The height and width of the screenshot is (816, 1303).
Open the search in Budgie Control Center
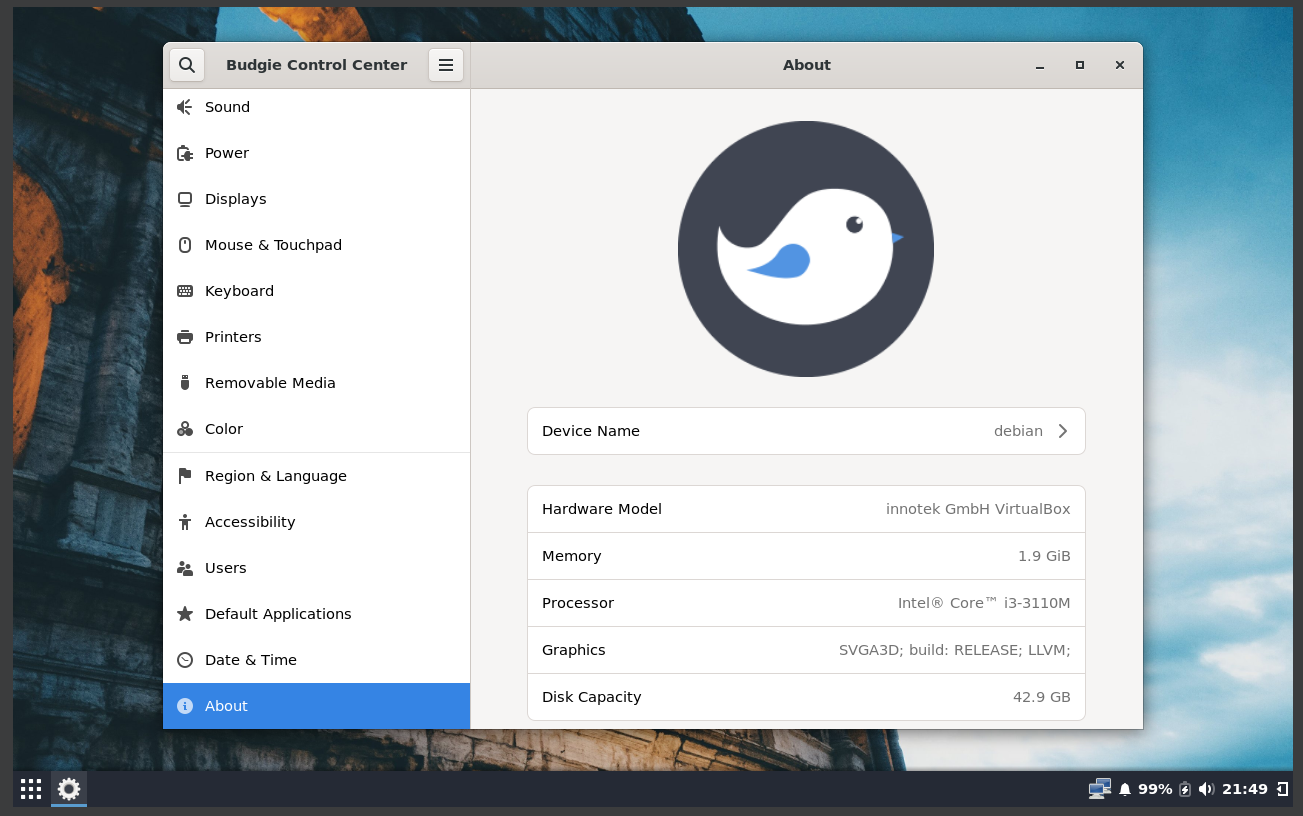[x=187, y=64]
